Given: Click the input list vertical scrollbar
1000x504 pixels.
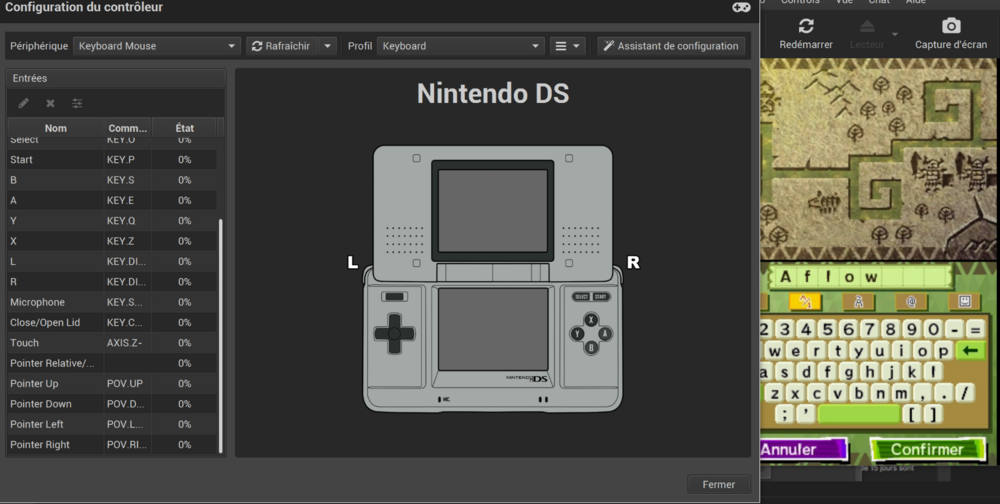Looking at the screenshot, I should click(x=221, y=330).
